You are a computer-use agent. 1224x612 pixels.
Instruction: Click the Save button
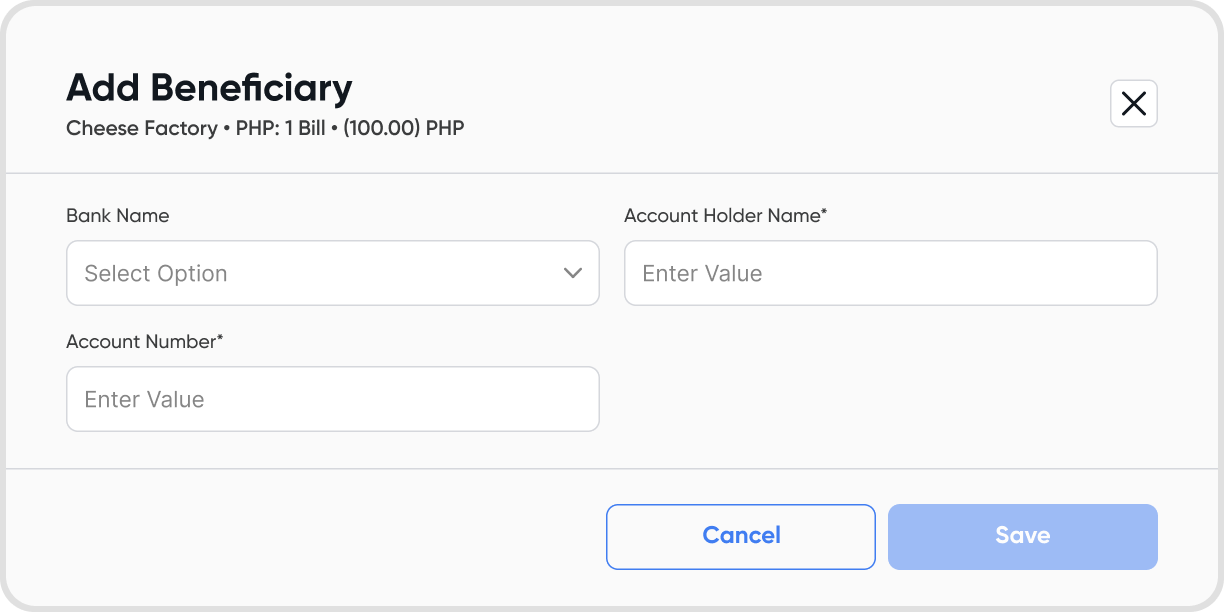coord(1022,536)
